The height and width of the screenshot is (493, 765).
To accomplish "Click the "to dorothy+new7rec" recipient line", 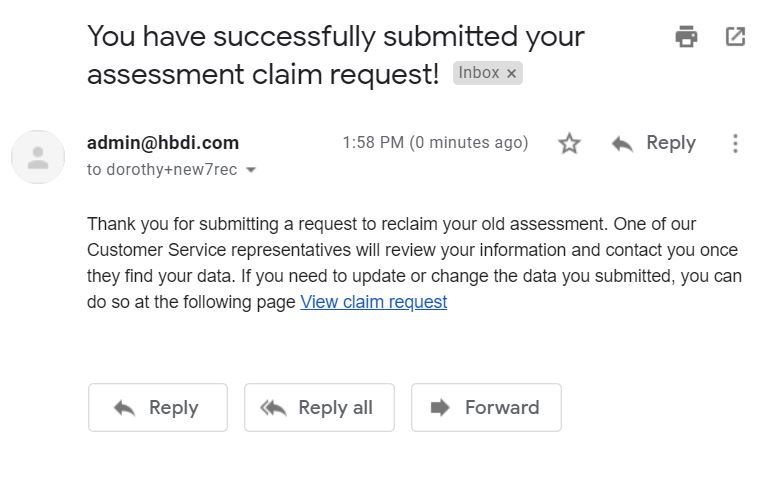I will point(162,170).
